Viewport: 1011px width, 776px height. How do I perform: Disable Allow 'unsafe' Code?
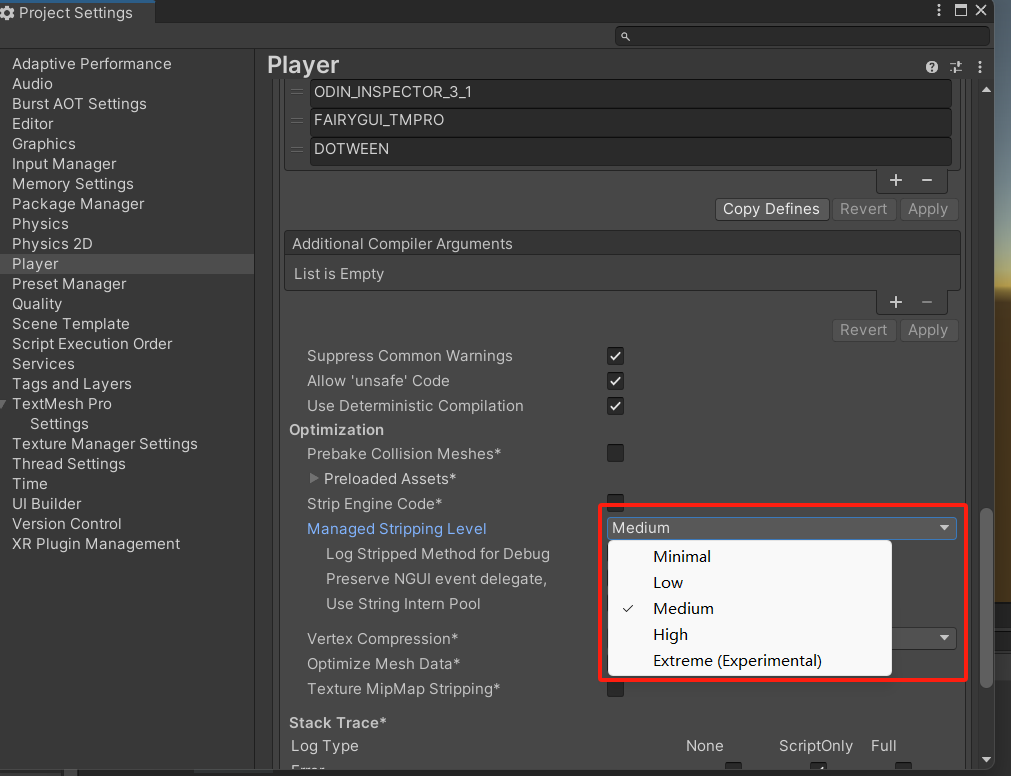pos(615,381)
